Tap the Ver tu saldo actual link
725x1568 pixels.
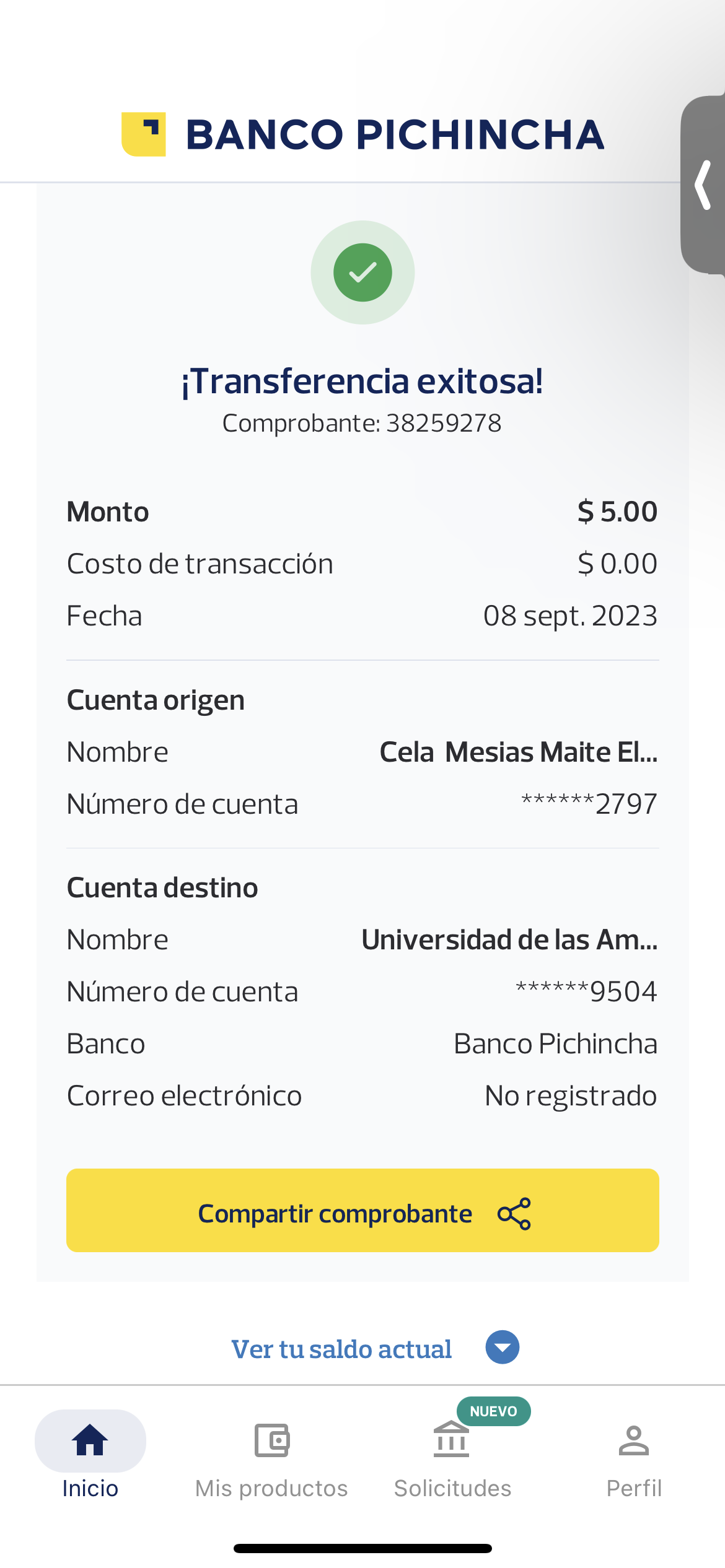[x=341, y=1349]
